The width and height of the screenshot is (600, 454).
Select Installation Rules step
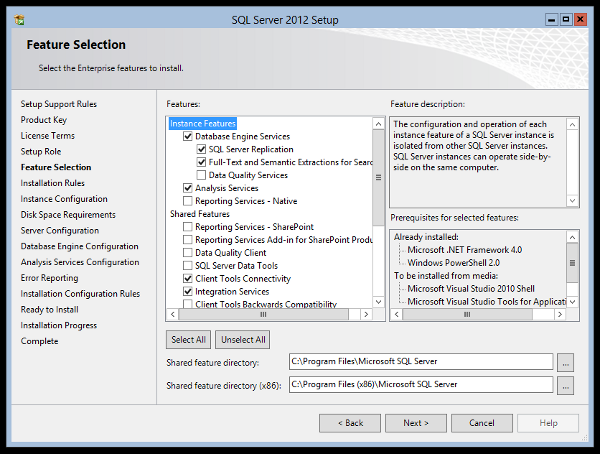[x=52, y=183]
